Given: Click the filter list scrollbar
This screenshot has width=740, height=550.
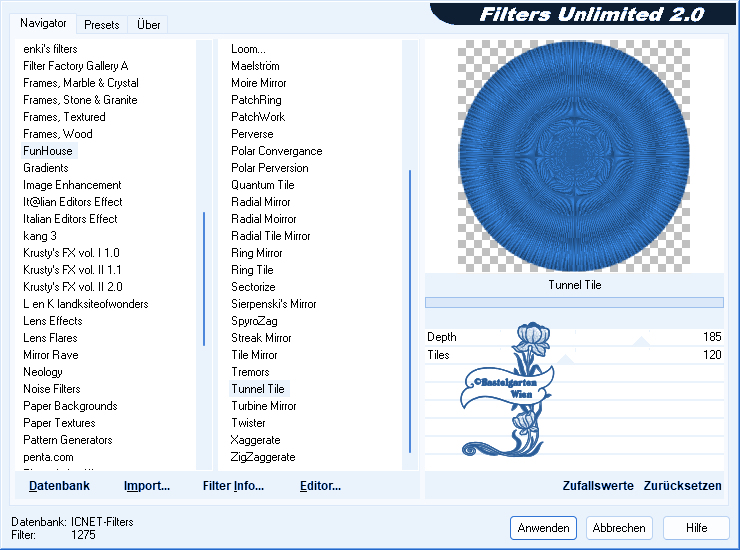Looking at the screenshot, I should 410,310.
